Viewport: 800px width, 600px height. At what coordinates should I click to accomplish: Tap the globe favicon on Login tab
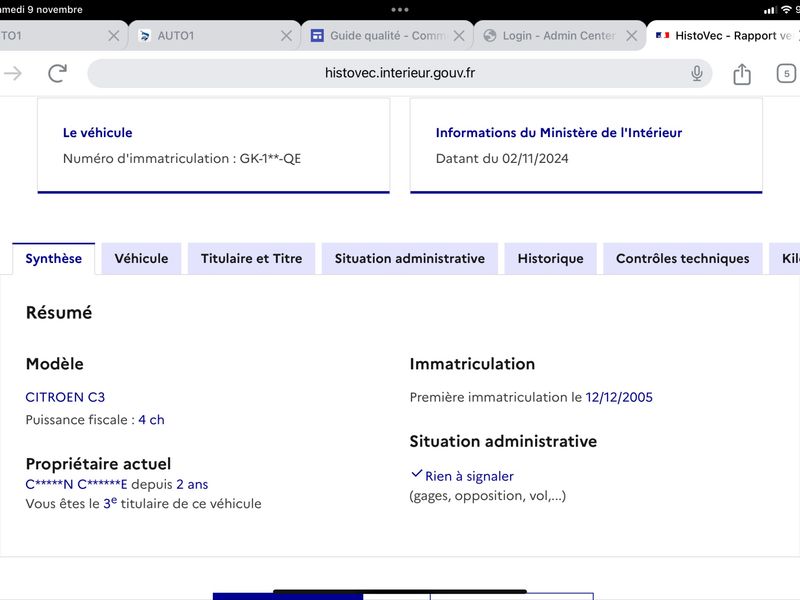click(x=490, y=35)
